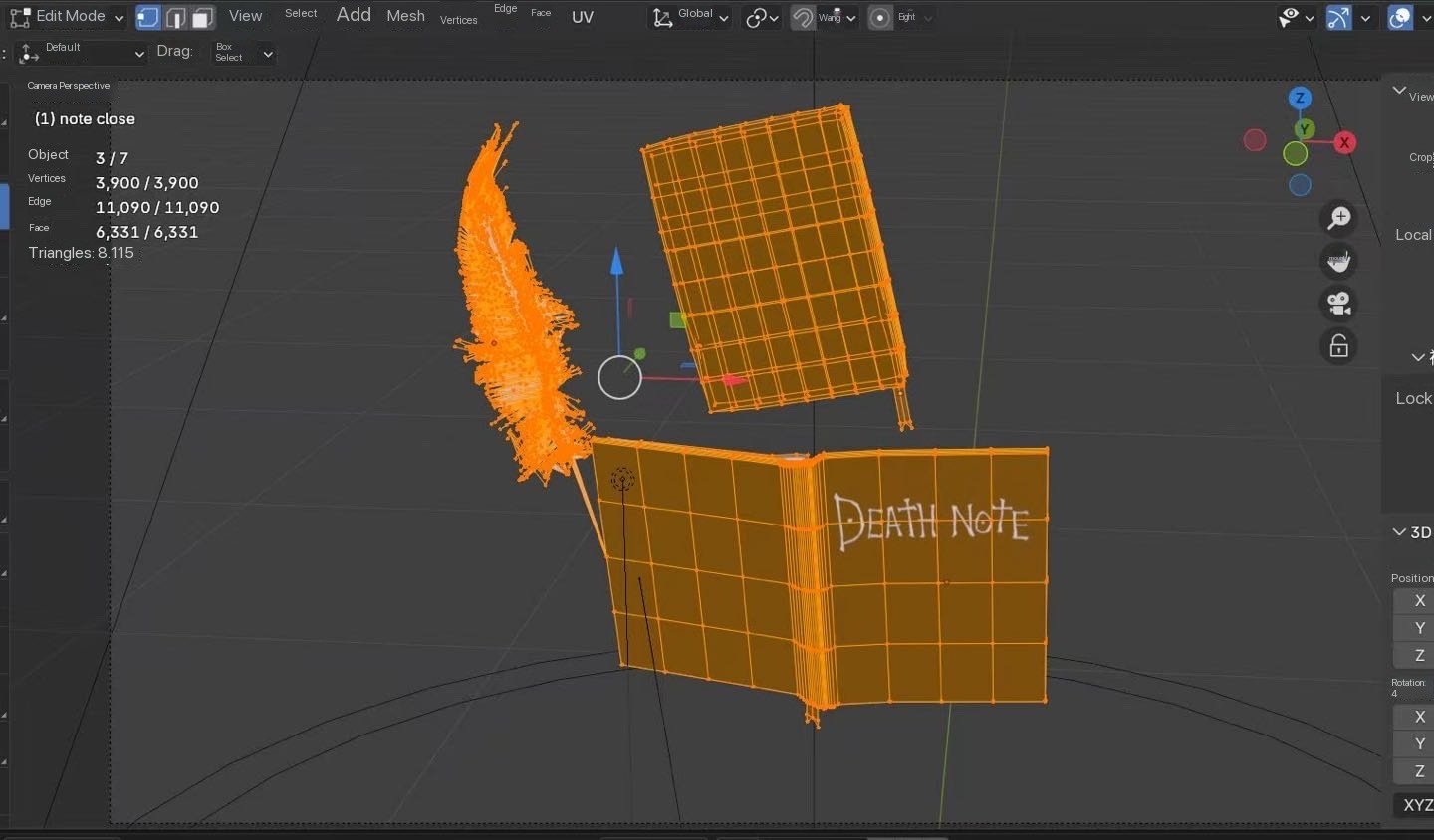Switch to Face select mode icon
This screenshot has height=840, width=1434.
(x=203, y=17)
